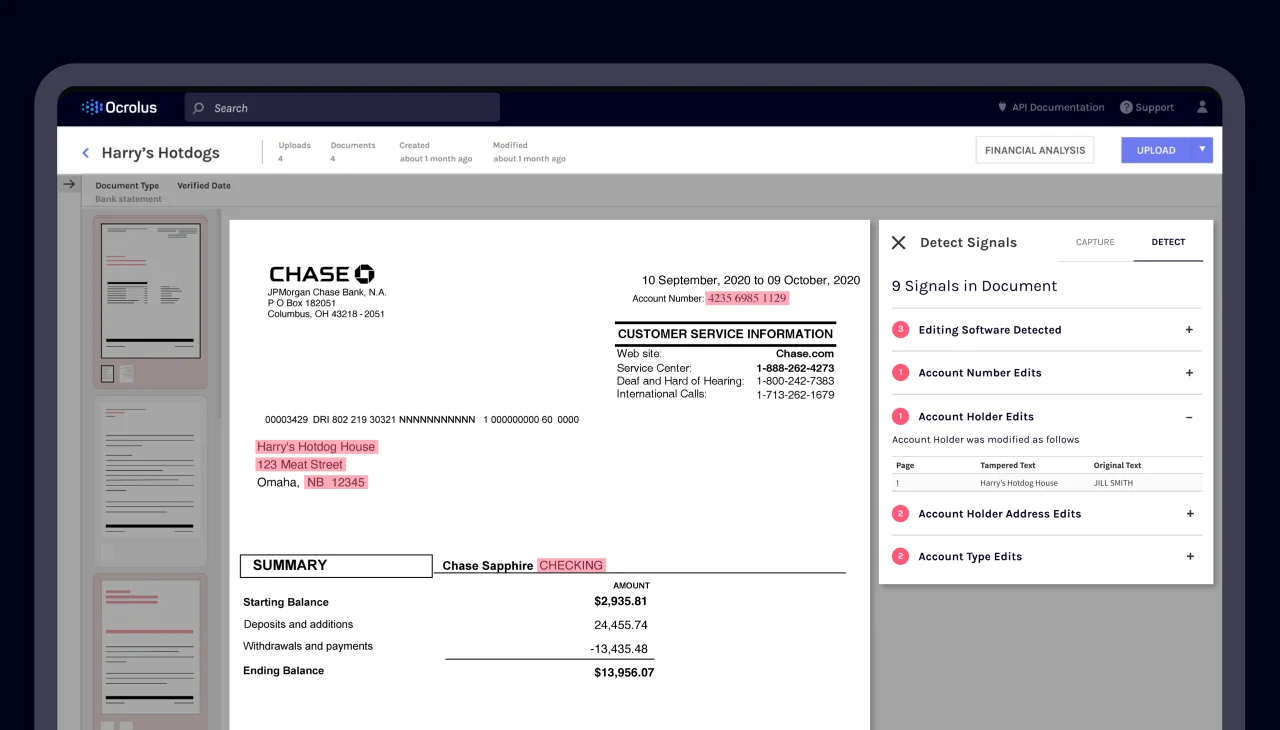Expand Editing Software Detected section

tap(1189, 330)
